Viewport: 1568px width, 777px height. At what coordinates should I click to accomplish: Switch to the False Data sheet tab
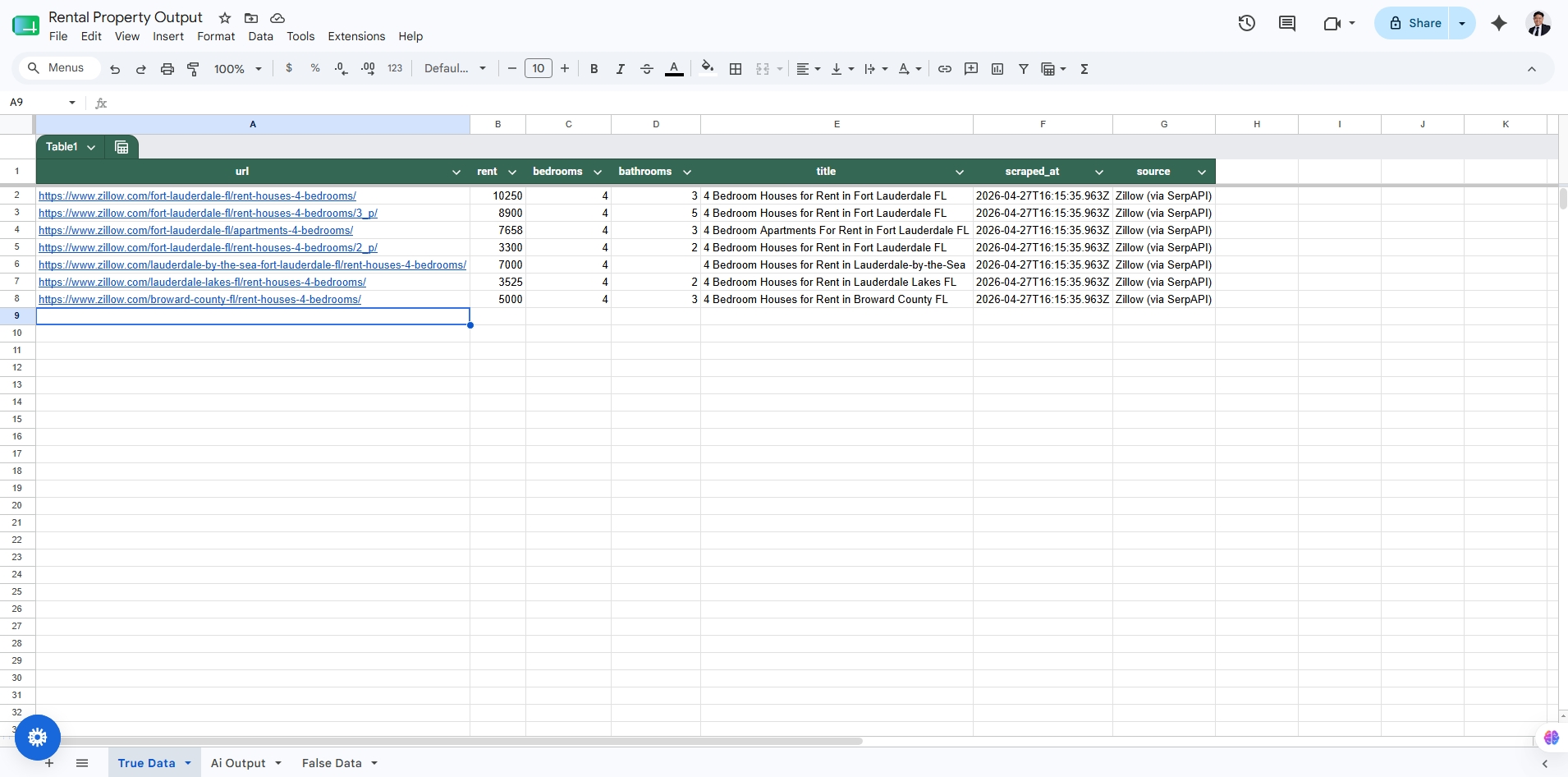332,763
